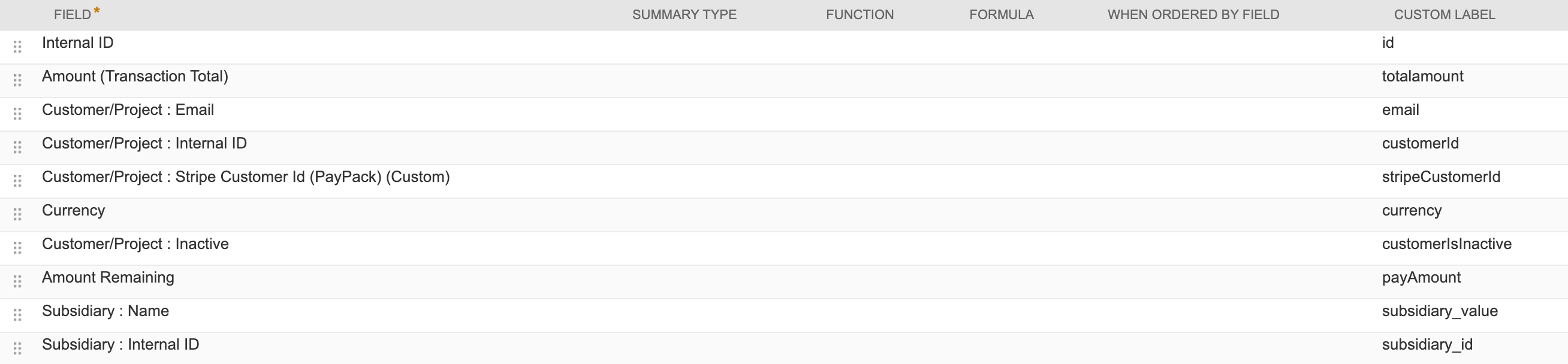Click the CUSTOM LABEL column header

(x=1446, y=14)
